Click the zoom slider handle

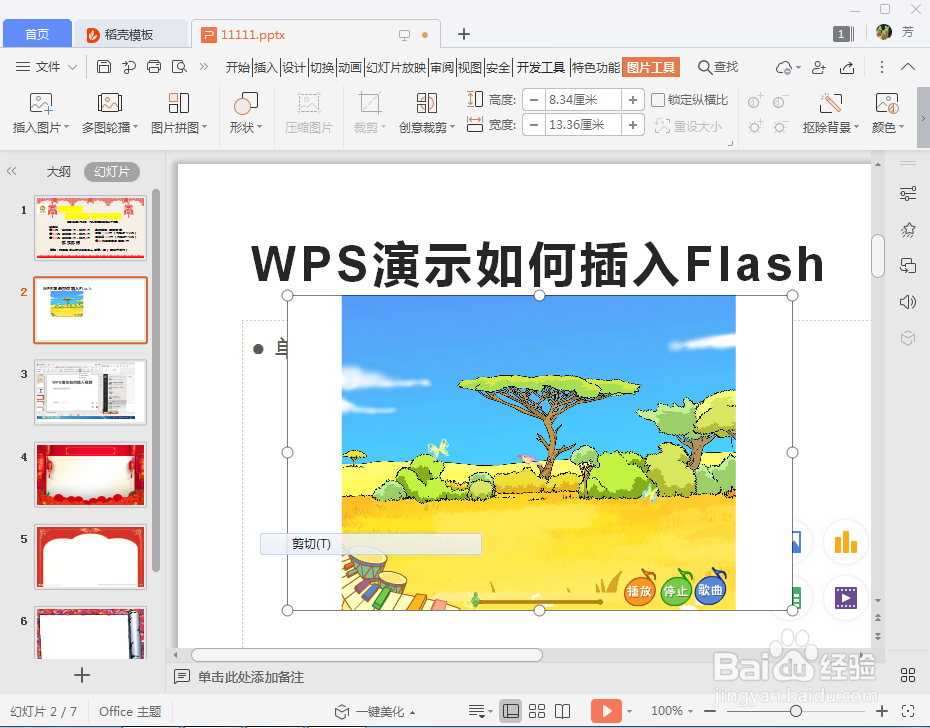pos(796,711)
